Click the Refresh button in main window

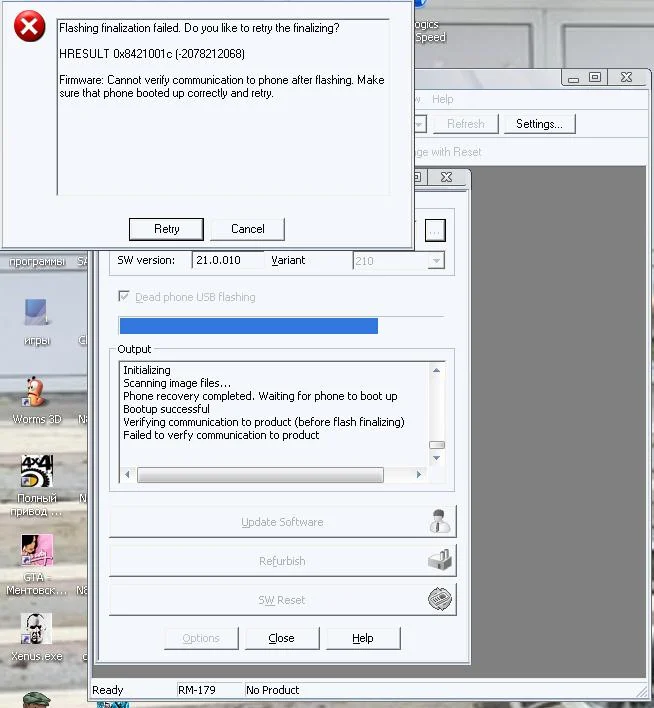466,124
